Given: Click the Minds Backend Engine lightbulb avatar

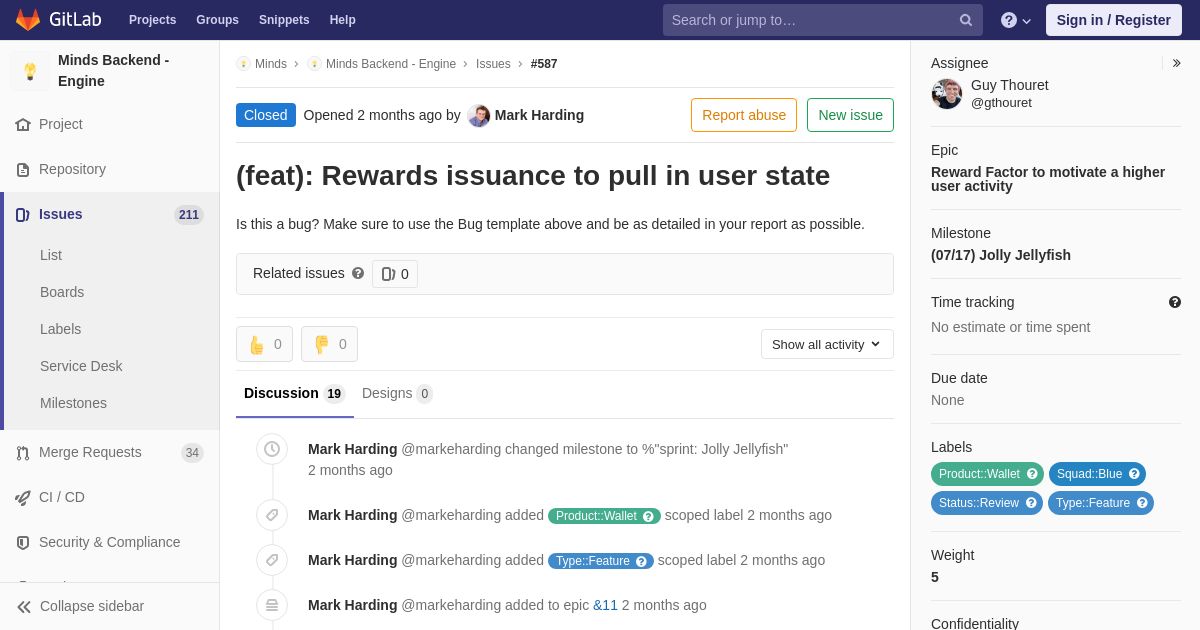Looking at the screenshot, I should [30, 71].
